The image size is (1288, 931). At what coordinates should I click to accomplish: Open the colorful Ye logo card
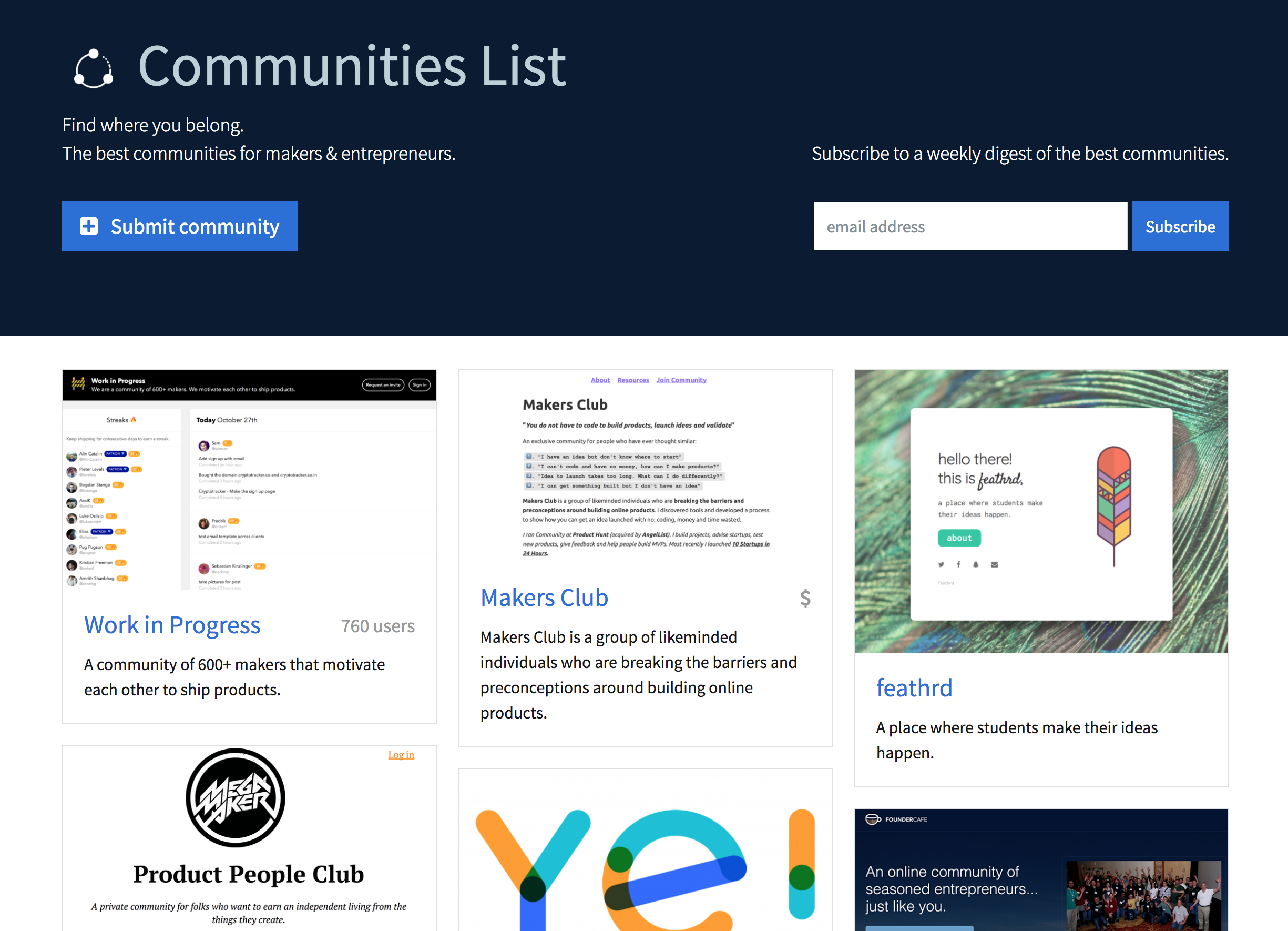coord(646,851)
